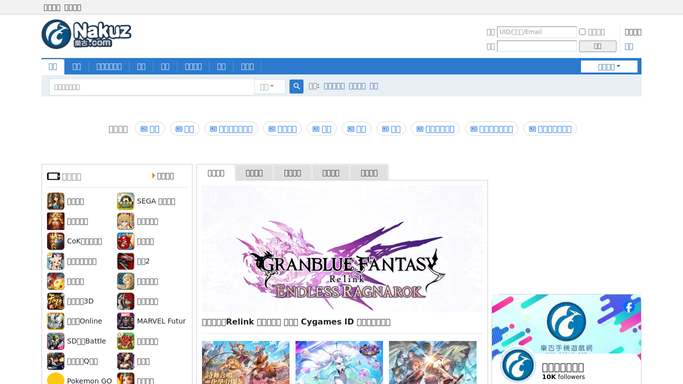
Task: Open the SEGA text link
Action: pyautogui.click(x=156, y=201)
